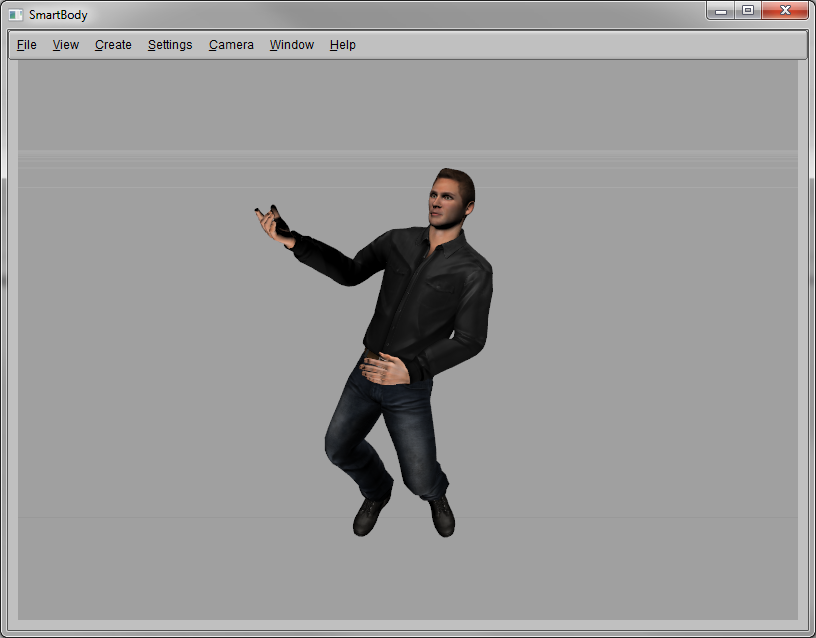
Task: Open the Window menu
Action: pyautogui.click(x=291, y=45)
